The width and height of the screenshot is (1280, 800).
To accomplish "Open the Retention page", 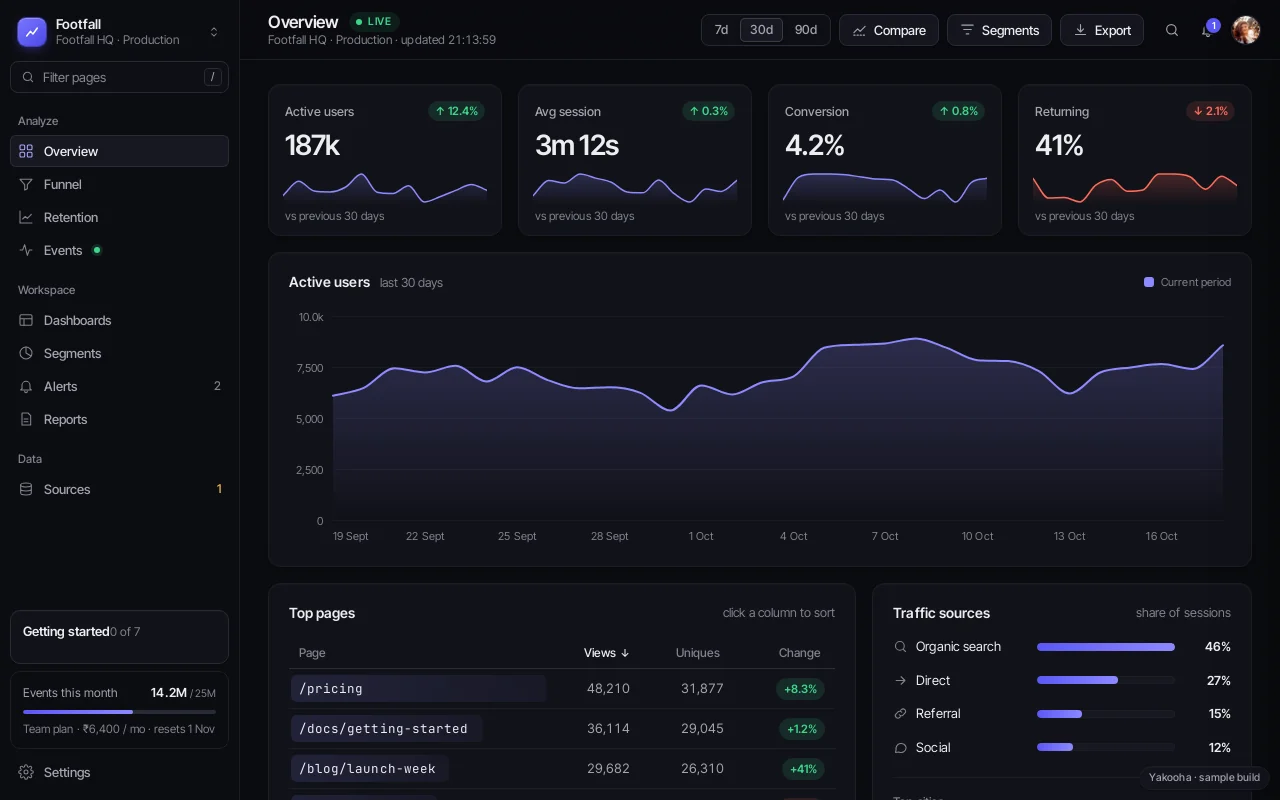I will (119, 217).
